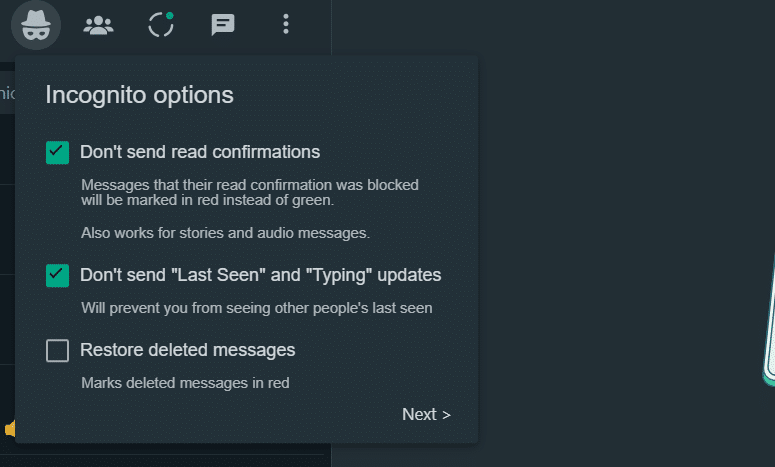
Task: Click the "Will prevent you from seeing" description
Action: (257, 308)
